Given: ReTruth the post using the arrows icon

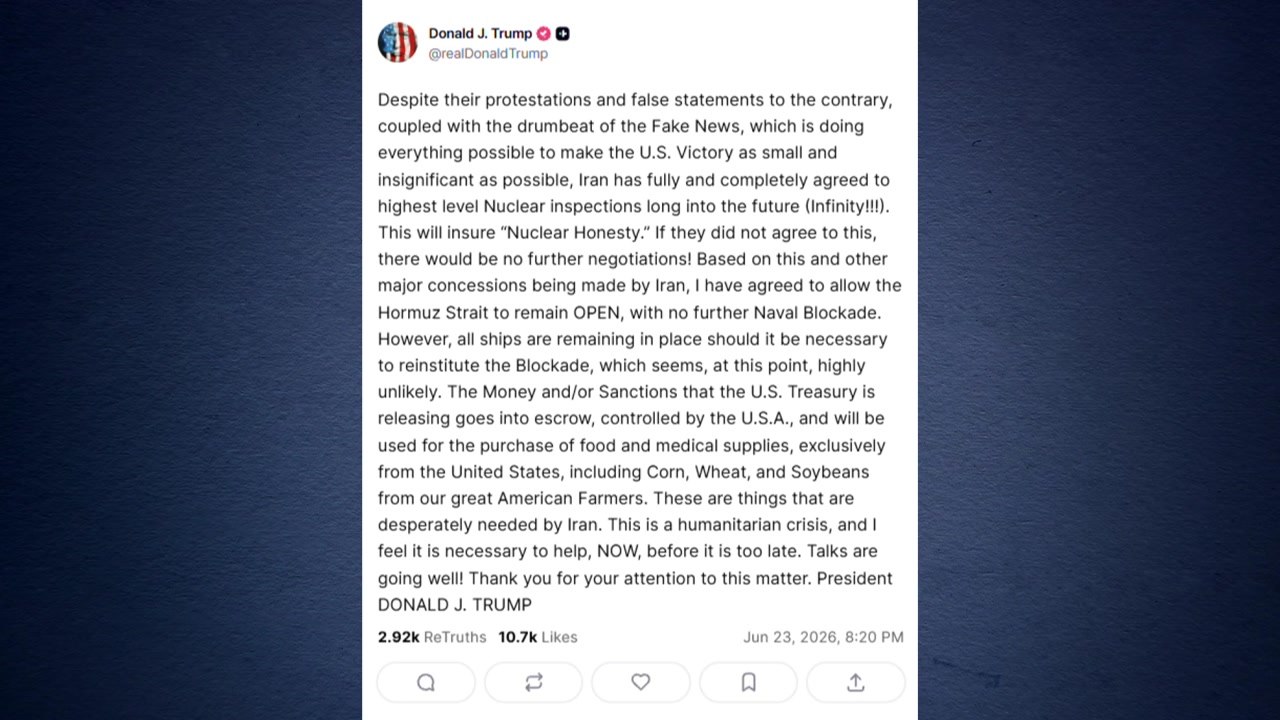Looking at the screenshot, I should [x=533, y=682].
